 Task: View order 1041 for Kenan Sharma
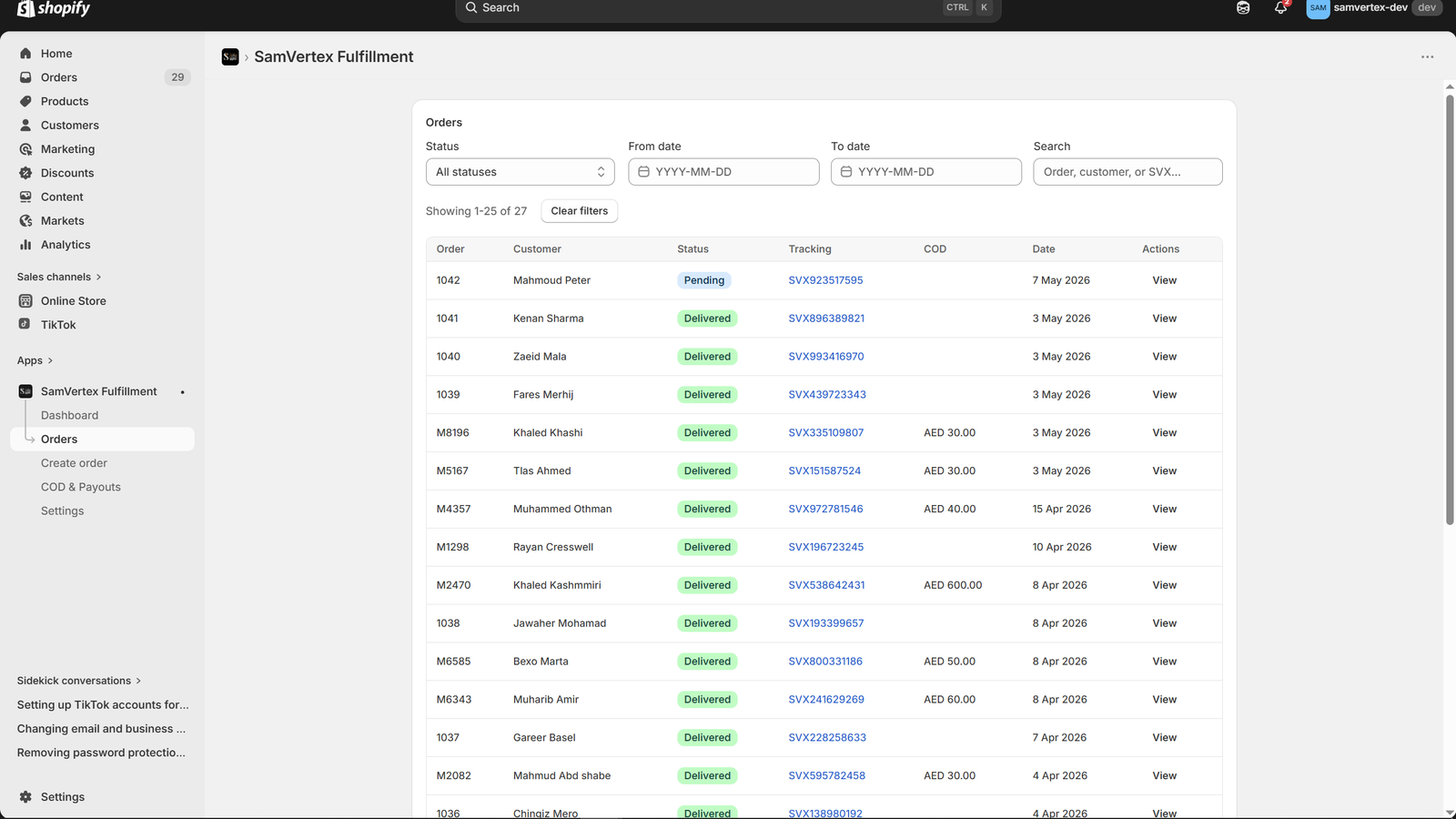click(1164, 318)
